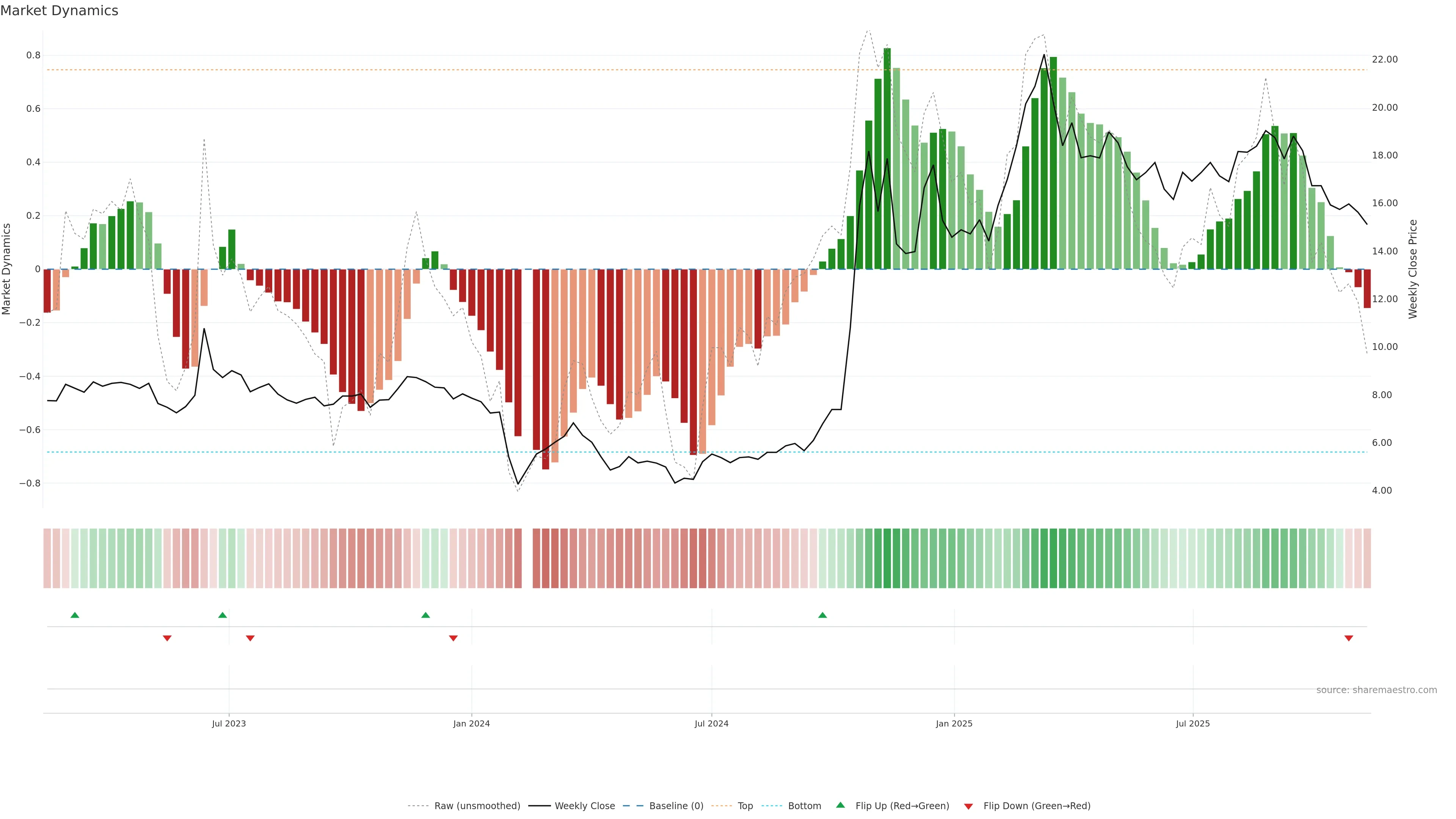The width and height of the screenshot is (1456, 819).
Task: Click the Jan 2025 x-axis label
Action: [x=954, y=723]
